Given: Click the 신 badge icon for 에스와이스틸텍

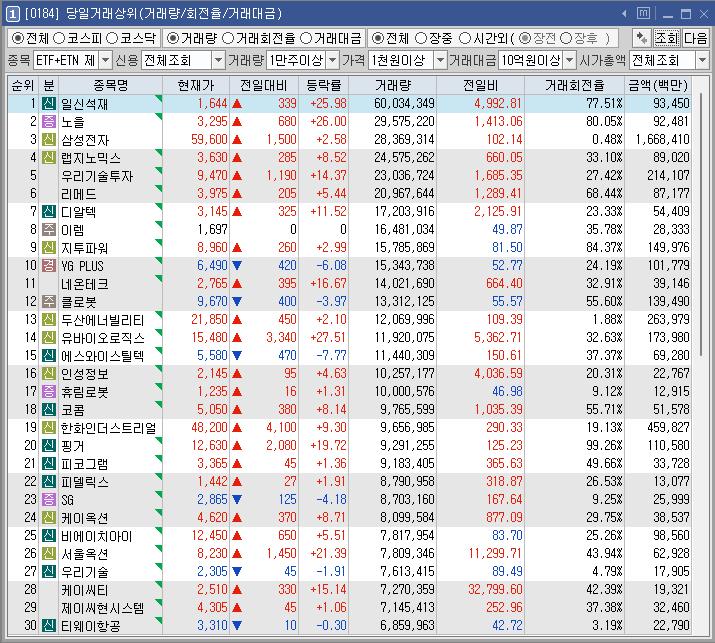Looking at the screenshot, I should [49, 355].
